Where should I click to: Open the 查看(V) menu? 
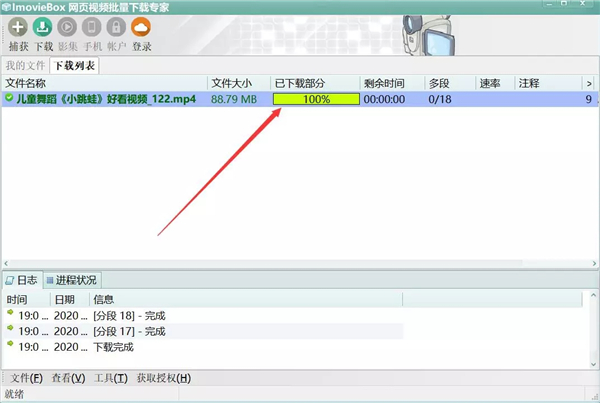point(68,378)
